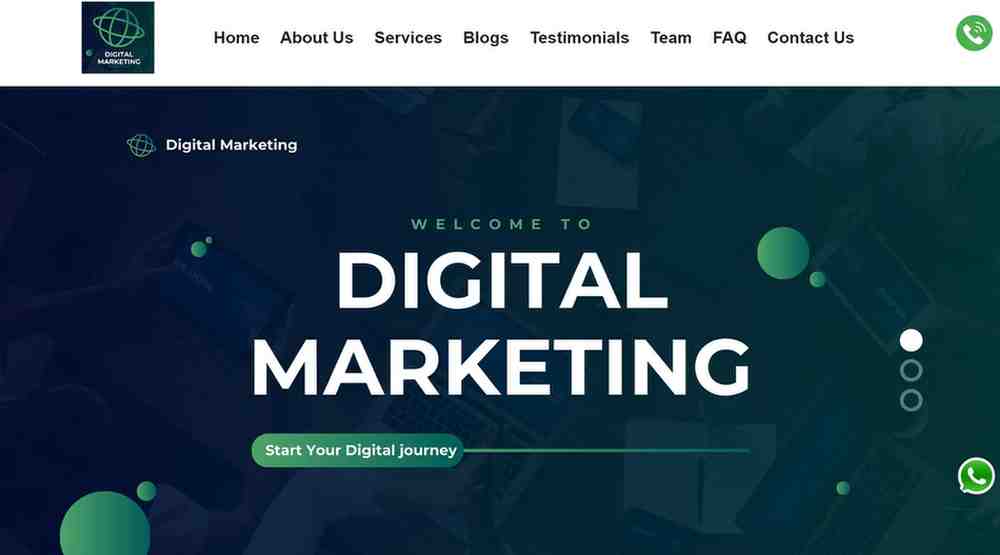Click the large green circle near DIGITAL heading
The width and height of the screenshot is (1000, 555).
click(783, 253)
